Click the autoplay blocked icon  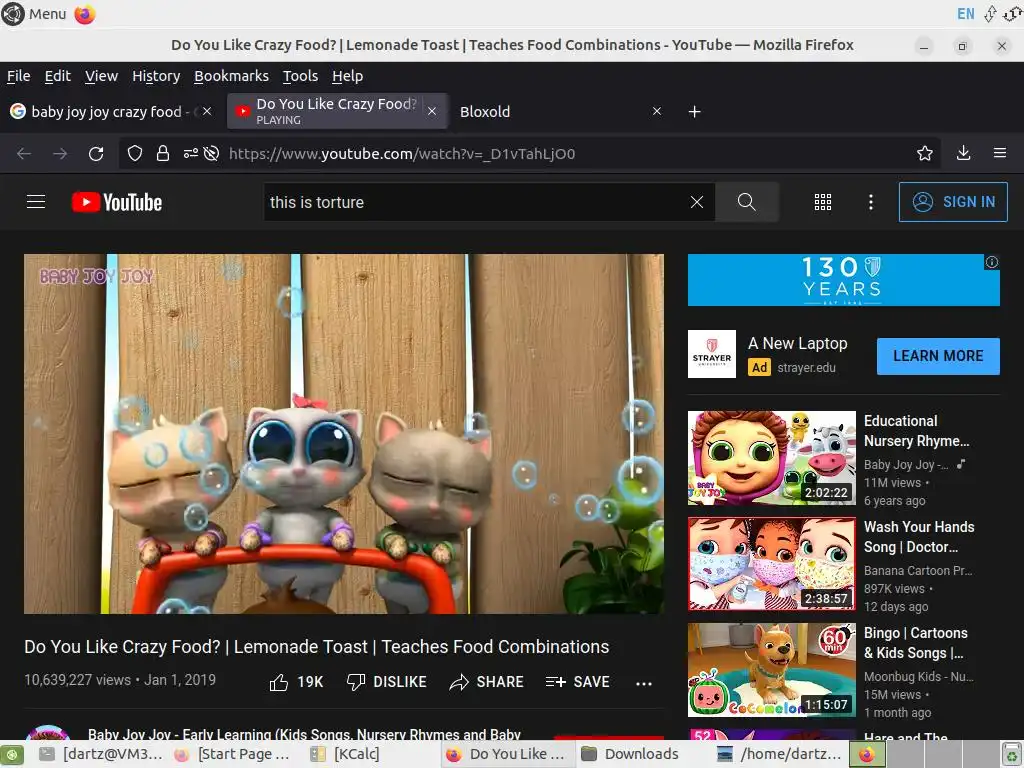tap(211, 153)
